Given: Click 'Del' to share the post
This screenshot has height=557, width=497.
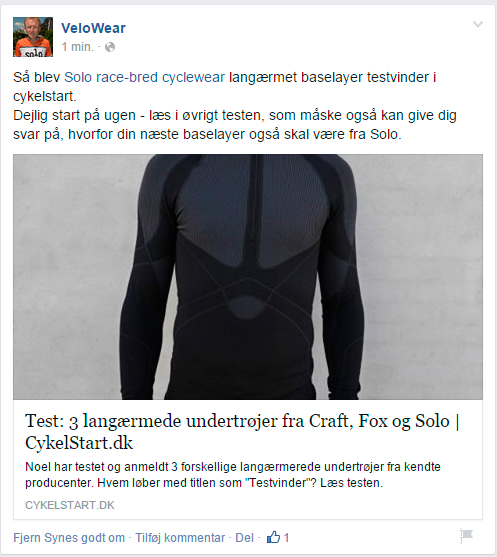Looking at the screenshot, I should tap(244, 538).
